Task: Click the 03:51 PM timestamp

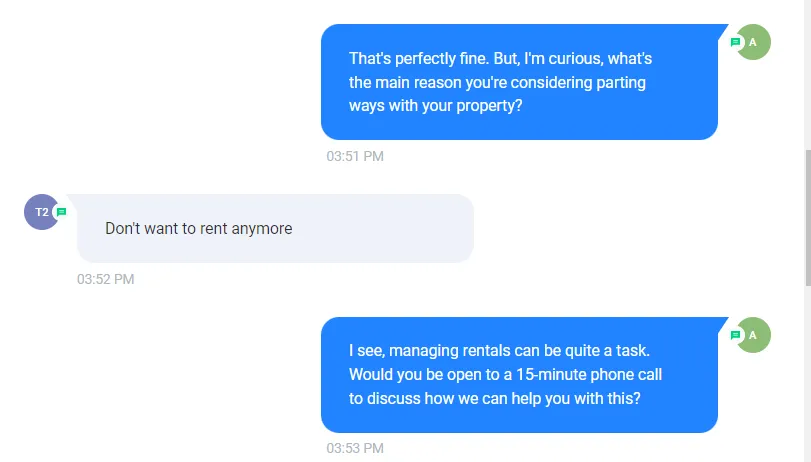Action: tap(355, 156)
